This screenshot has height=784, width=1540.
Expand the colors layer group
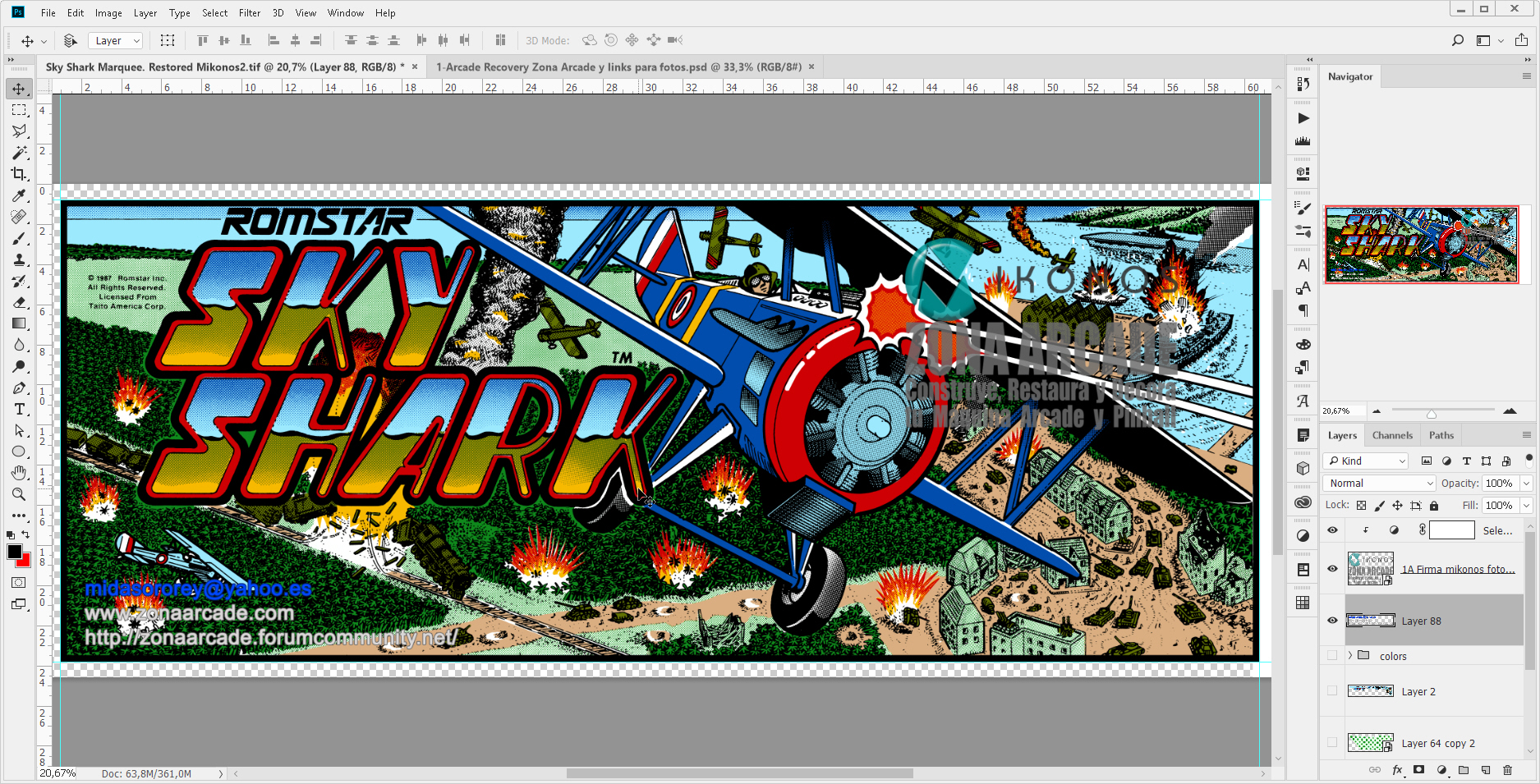(x=1351, y=655)
